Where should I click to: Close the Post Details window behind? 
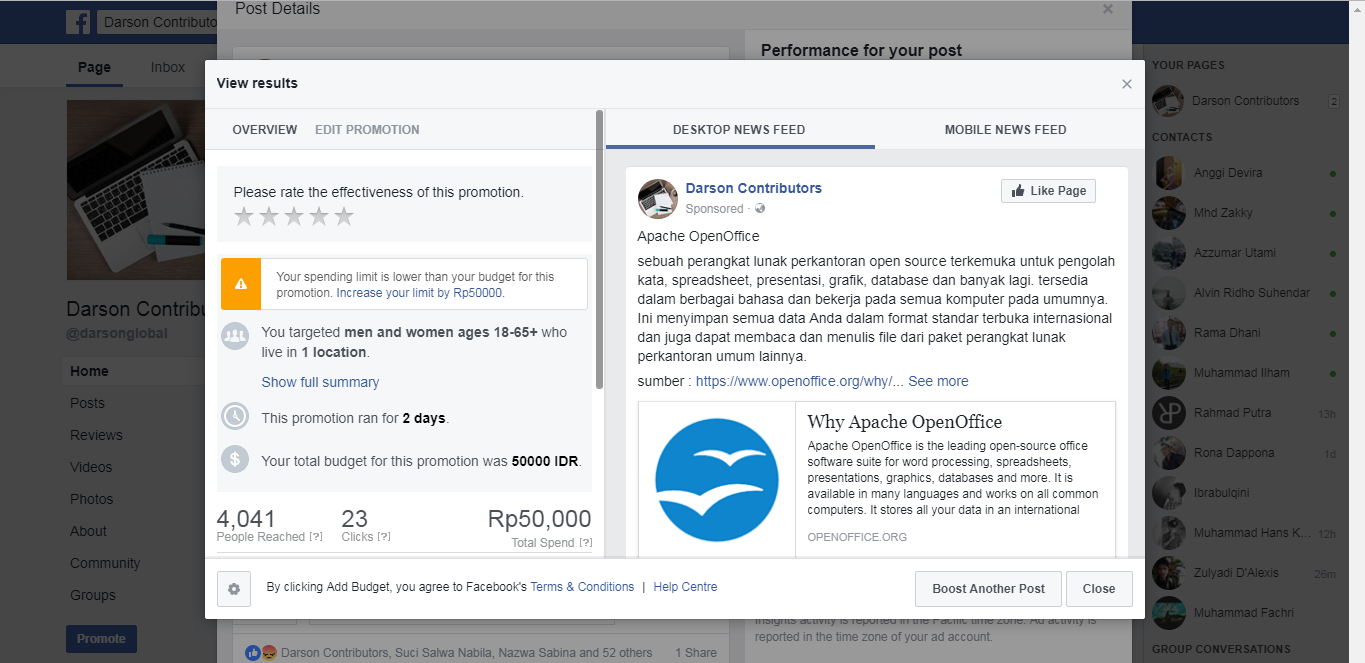[1108, 9]
